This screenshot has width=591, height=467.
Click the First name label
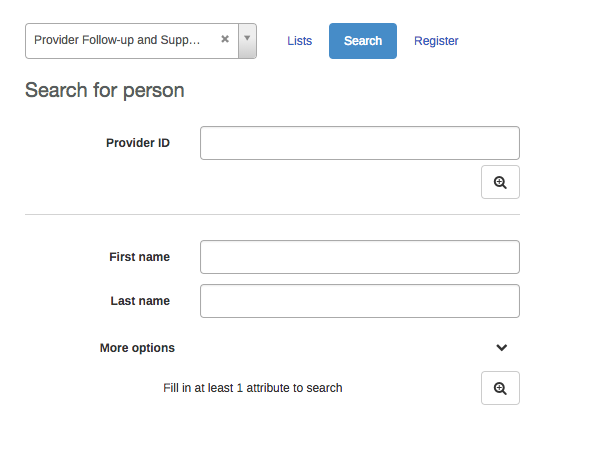[x=139, y=257]
